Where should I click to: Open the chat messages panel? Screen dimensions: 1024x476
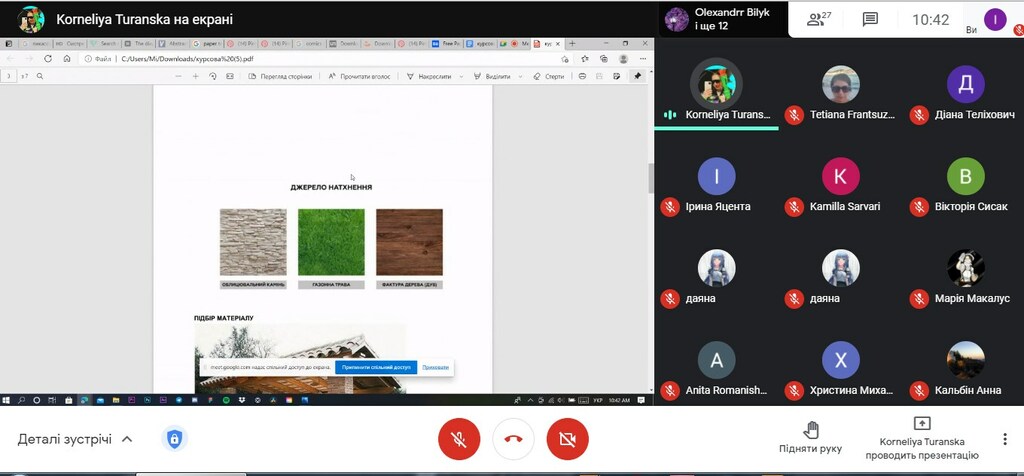point(870,19)
